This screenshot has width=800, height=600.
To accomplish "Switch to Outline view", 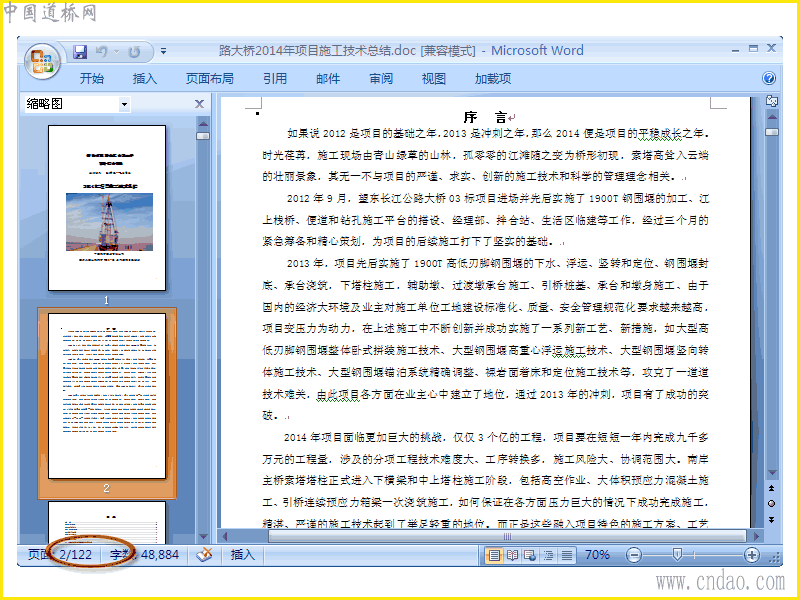I will pyautogui.click(x=548, y=555).
